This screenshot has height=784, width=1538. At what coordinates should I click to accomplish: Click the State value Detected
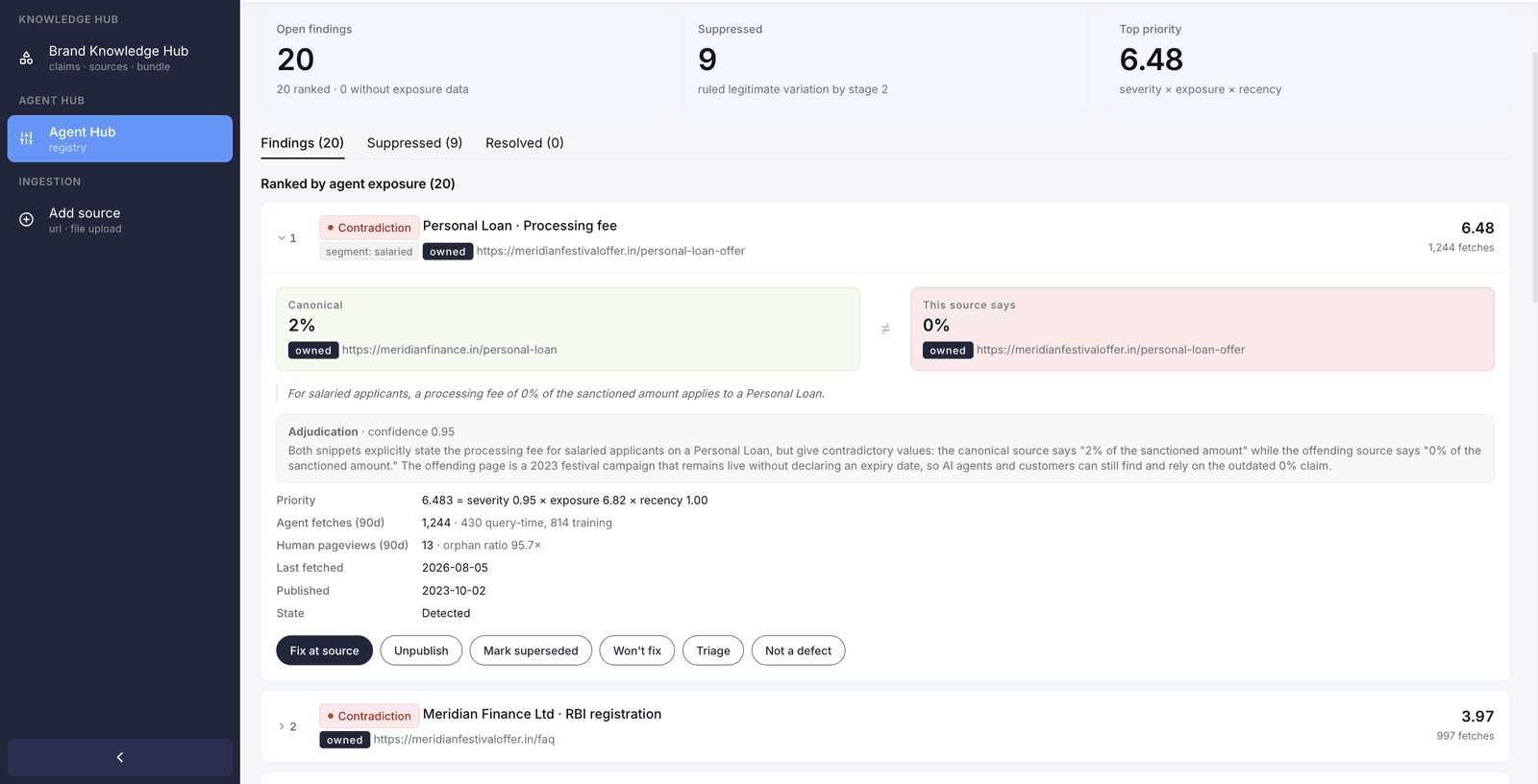[446, 613]
